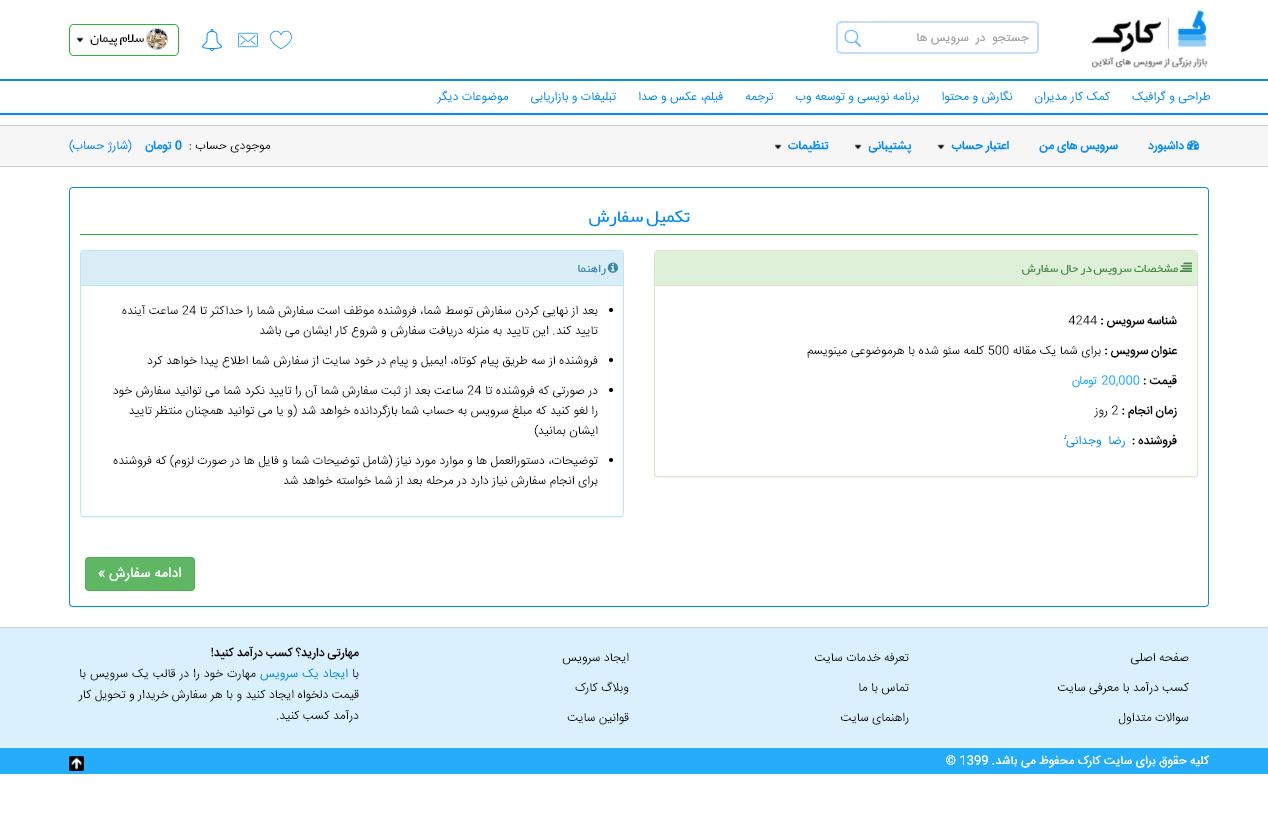Open the راهنمای سایت footer link
This screenshot has height=816, width=1268.
[x=874, y=718]
